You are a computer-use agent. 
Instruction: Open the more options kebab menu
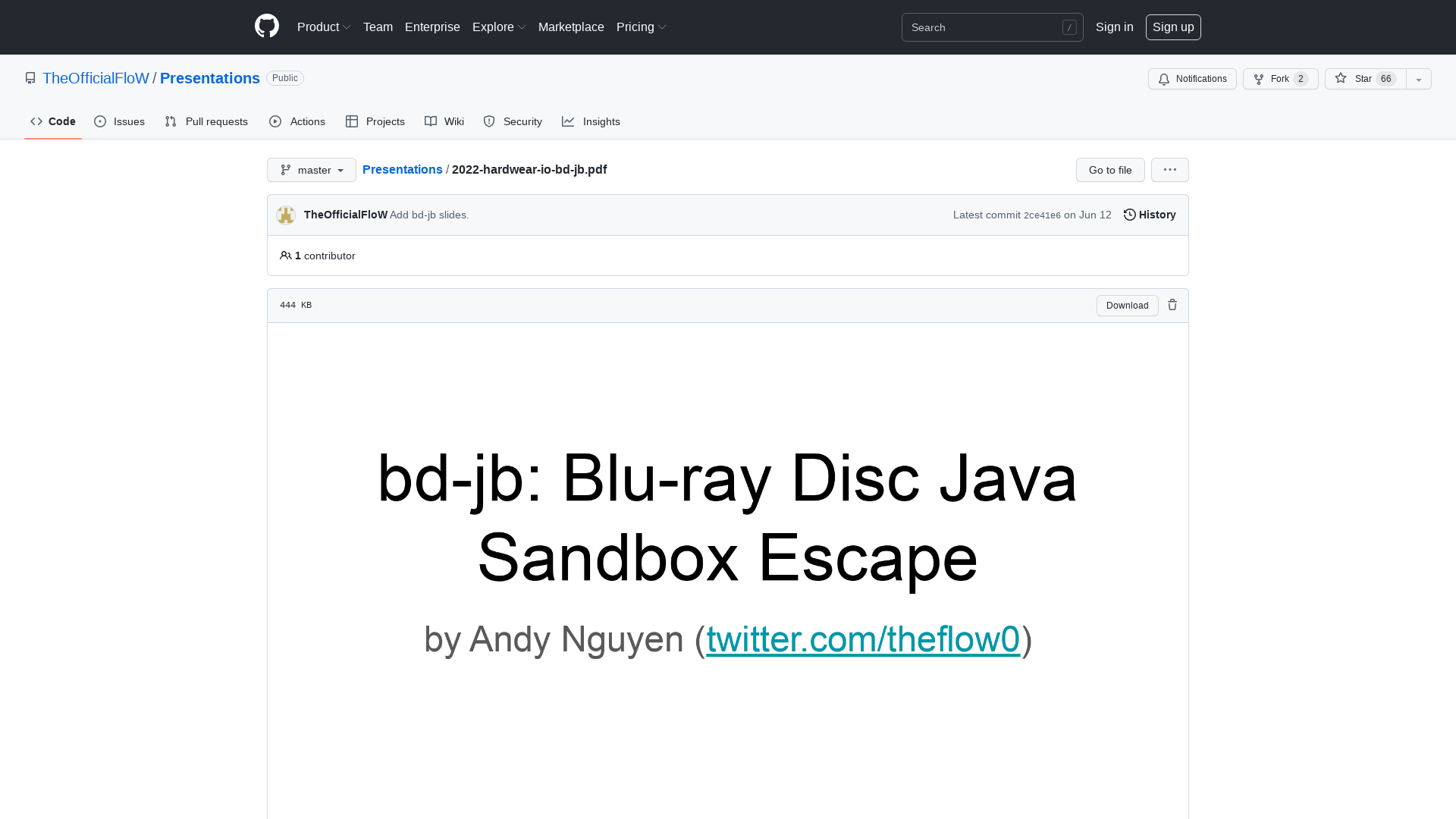pyautogui.click(x=1169, y=170)
